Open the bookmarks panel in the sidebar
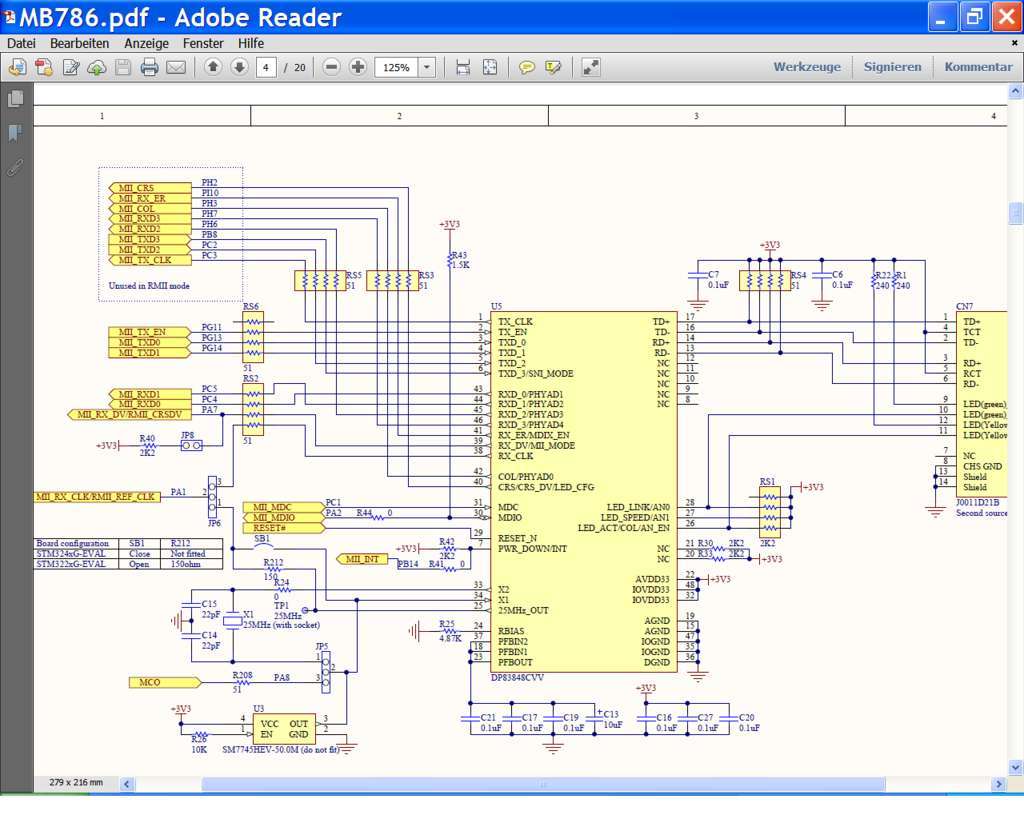1024x819 pixels. coord(16,133)
